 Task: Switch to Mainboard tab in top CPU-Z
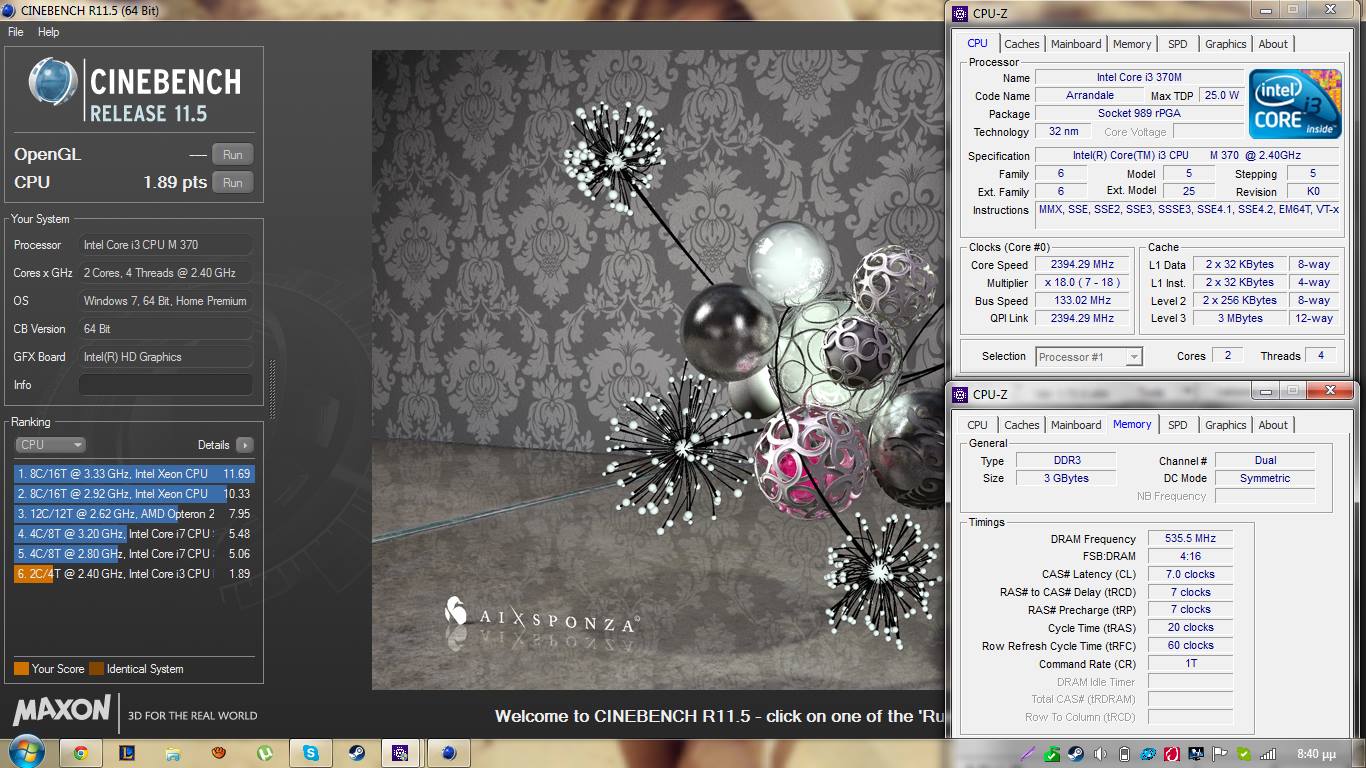coord(1076,44)
